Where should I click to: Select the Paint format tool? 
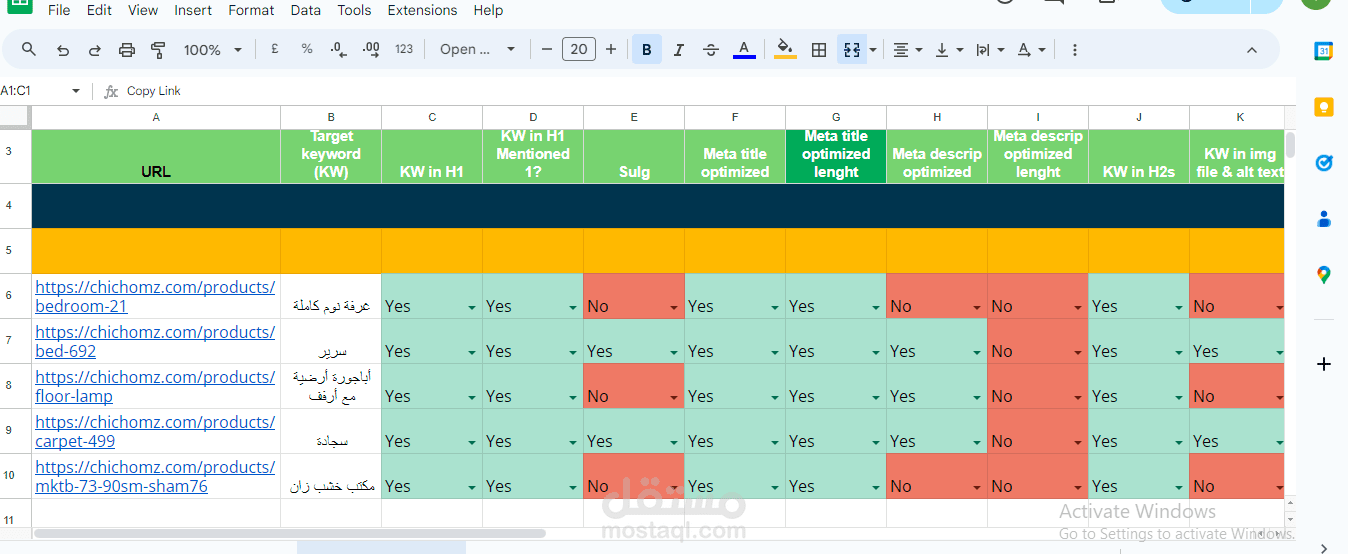(x=158, y=49)
